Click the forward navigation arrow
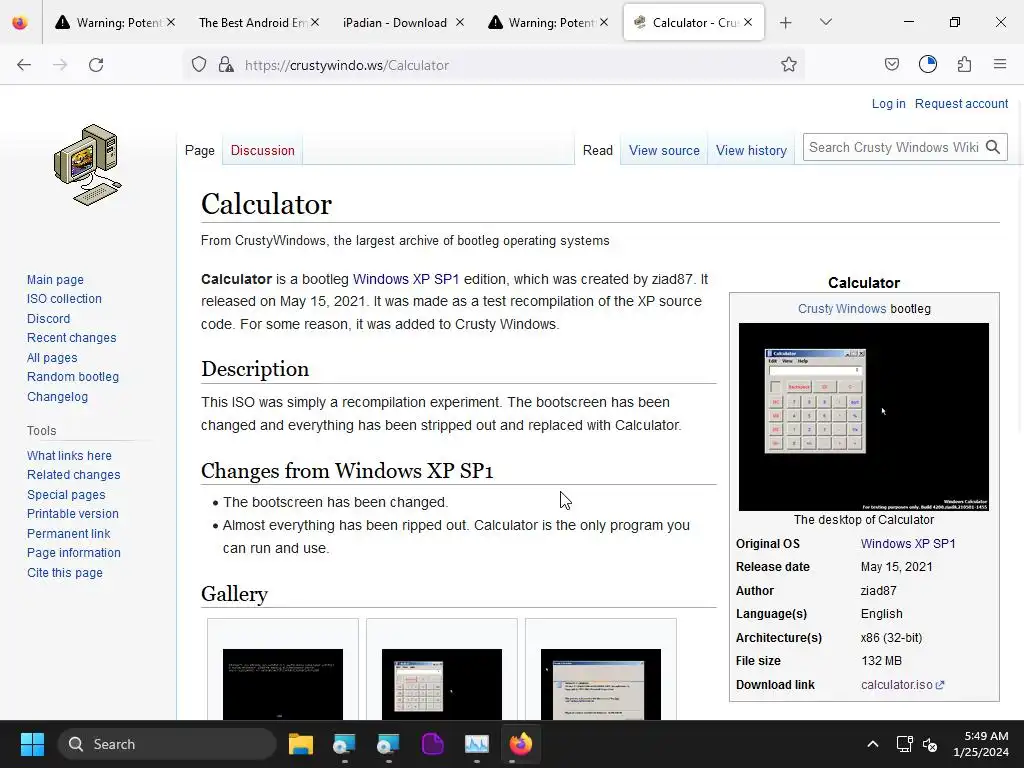 (60, 65)
